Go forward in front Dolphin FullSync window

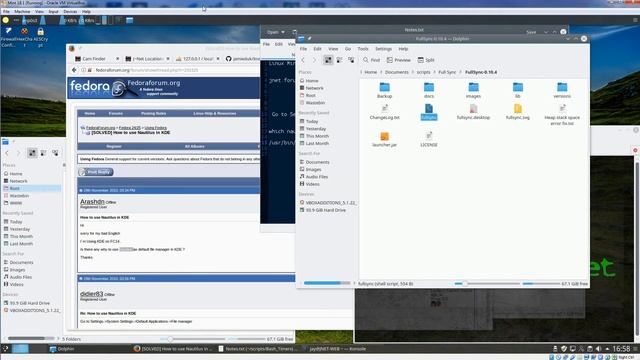point(314,60)
